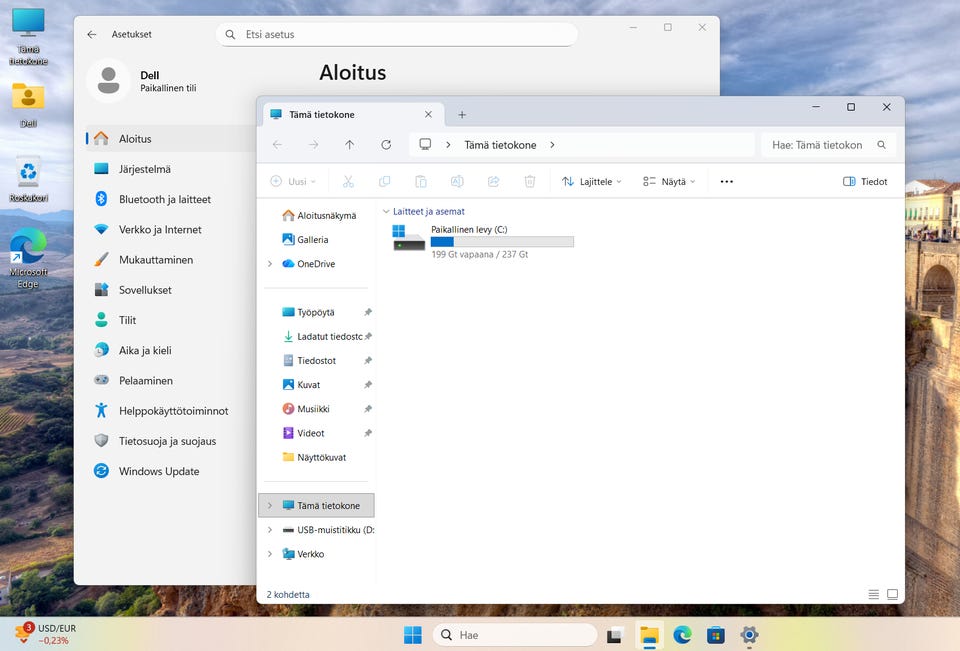Screen dimensions: 960x651
Task: Click the Share icon in Explorer toolbar
Action: point(493,181)
